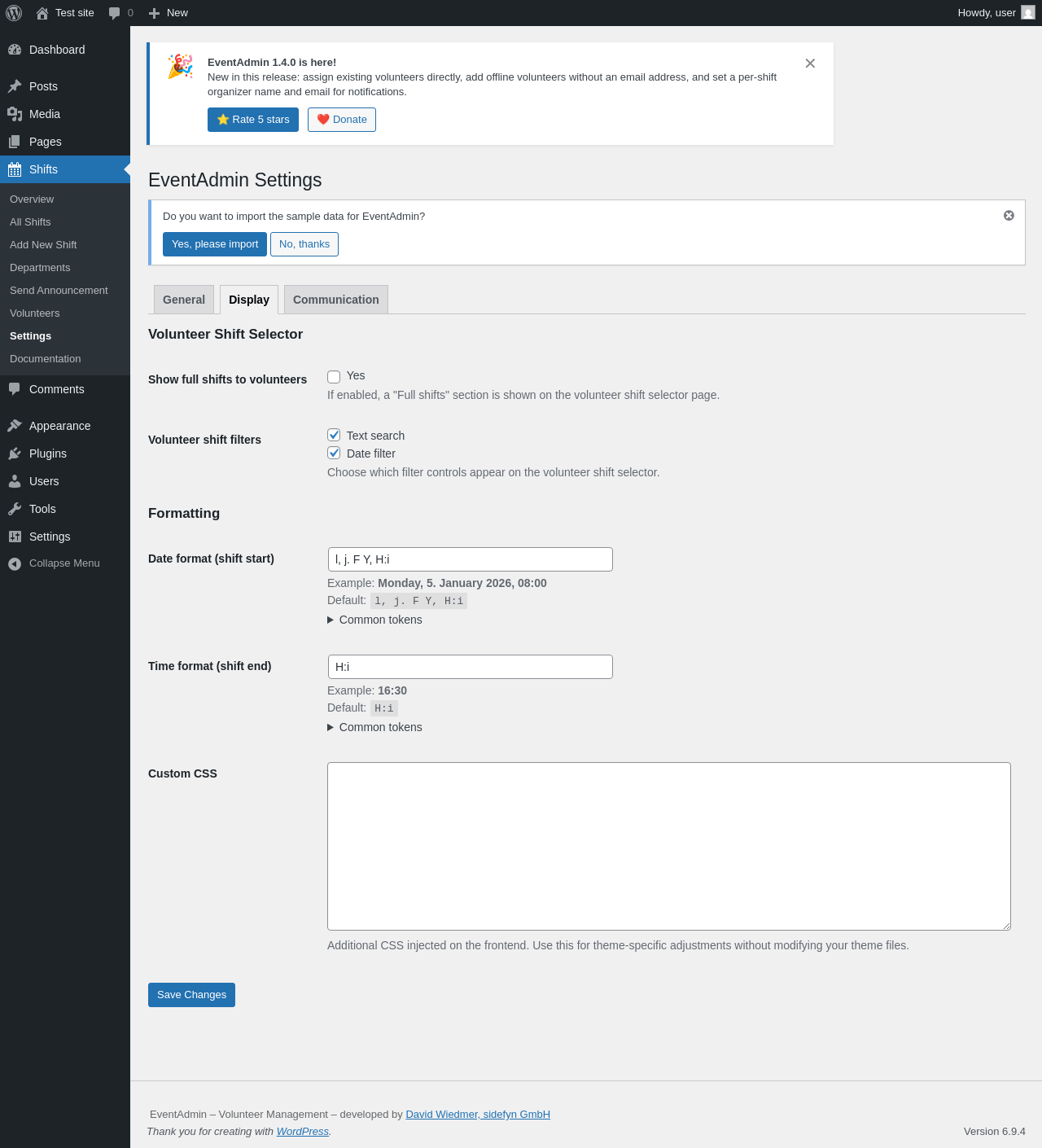Image resolution: width=1042 pixels, height=1148 pixels.
Task: Click the Rate 5 stars button
Action: 253,120
